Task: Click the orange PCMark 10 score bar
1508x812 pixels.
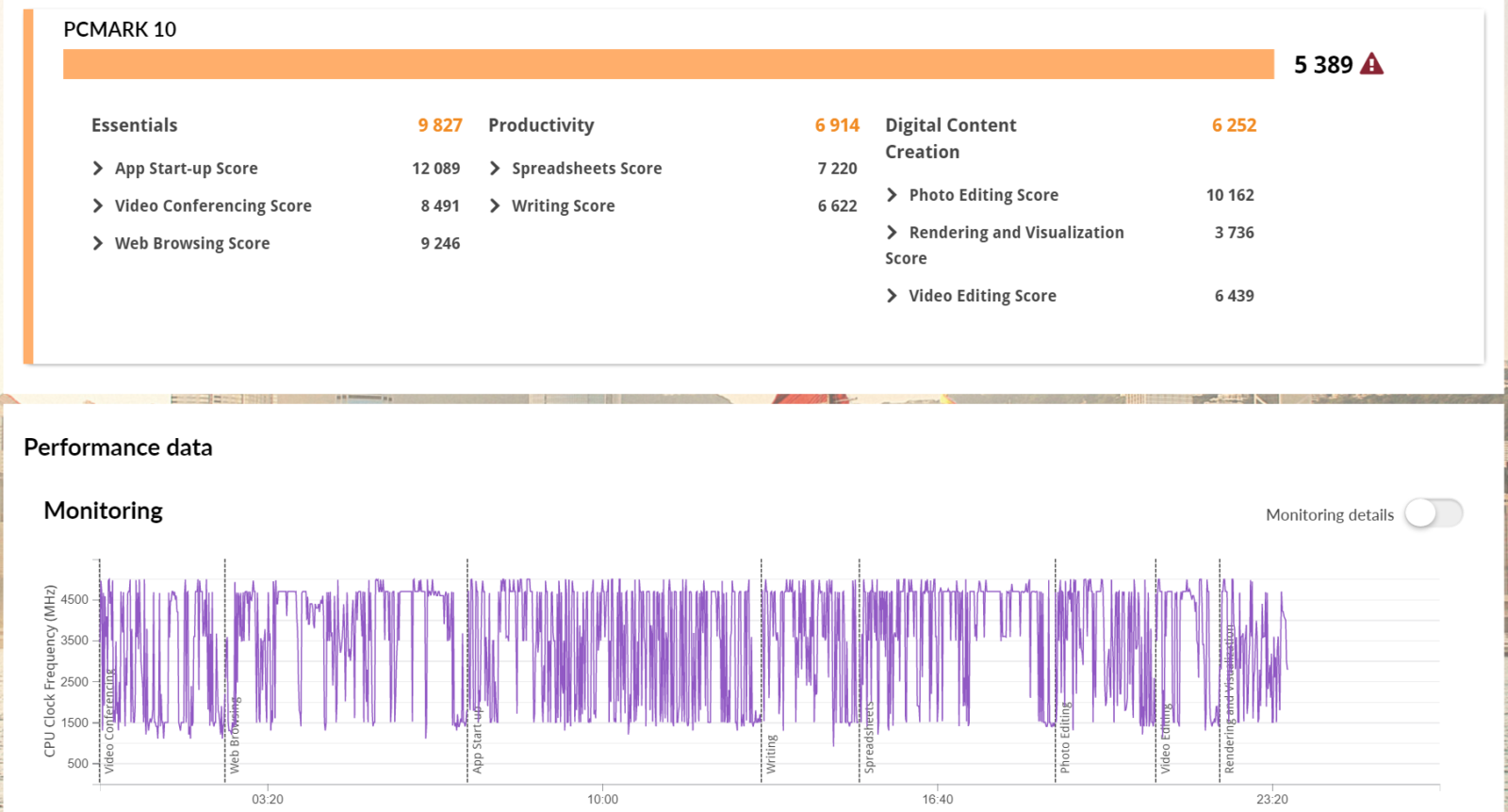Action: coord(667,64)
